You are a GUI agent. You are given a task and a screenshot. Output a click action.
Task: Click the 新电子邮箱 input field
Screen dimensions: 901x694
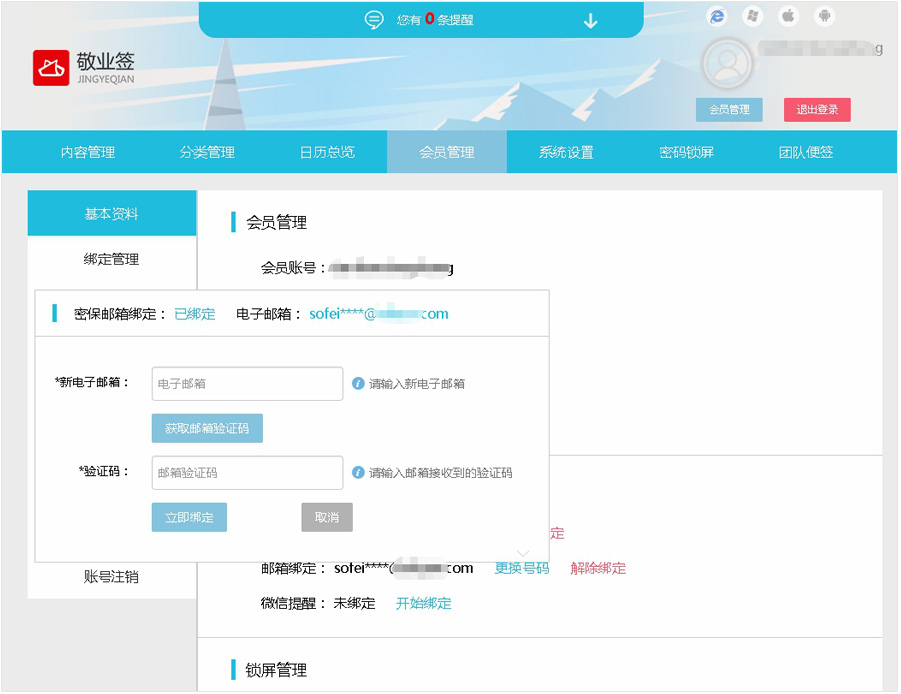click(x=247, y=384)
